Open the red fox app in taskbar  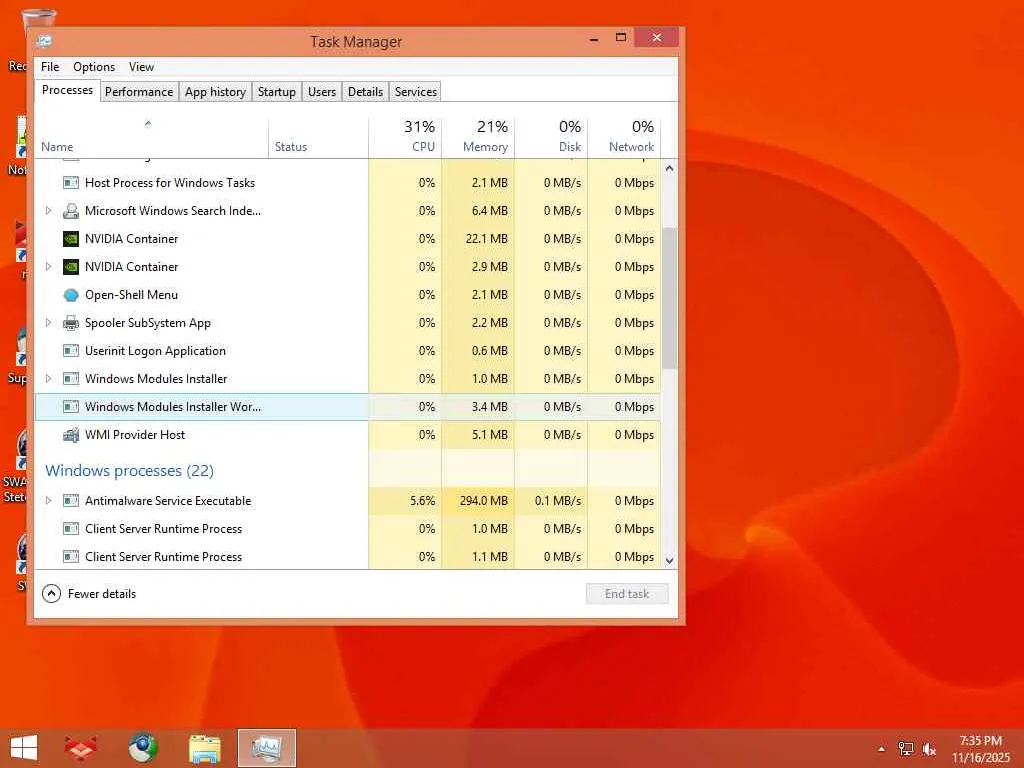pyautogui.click(x=80, y=748)
